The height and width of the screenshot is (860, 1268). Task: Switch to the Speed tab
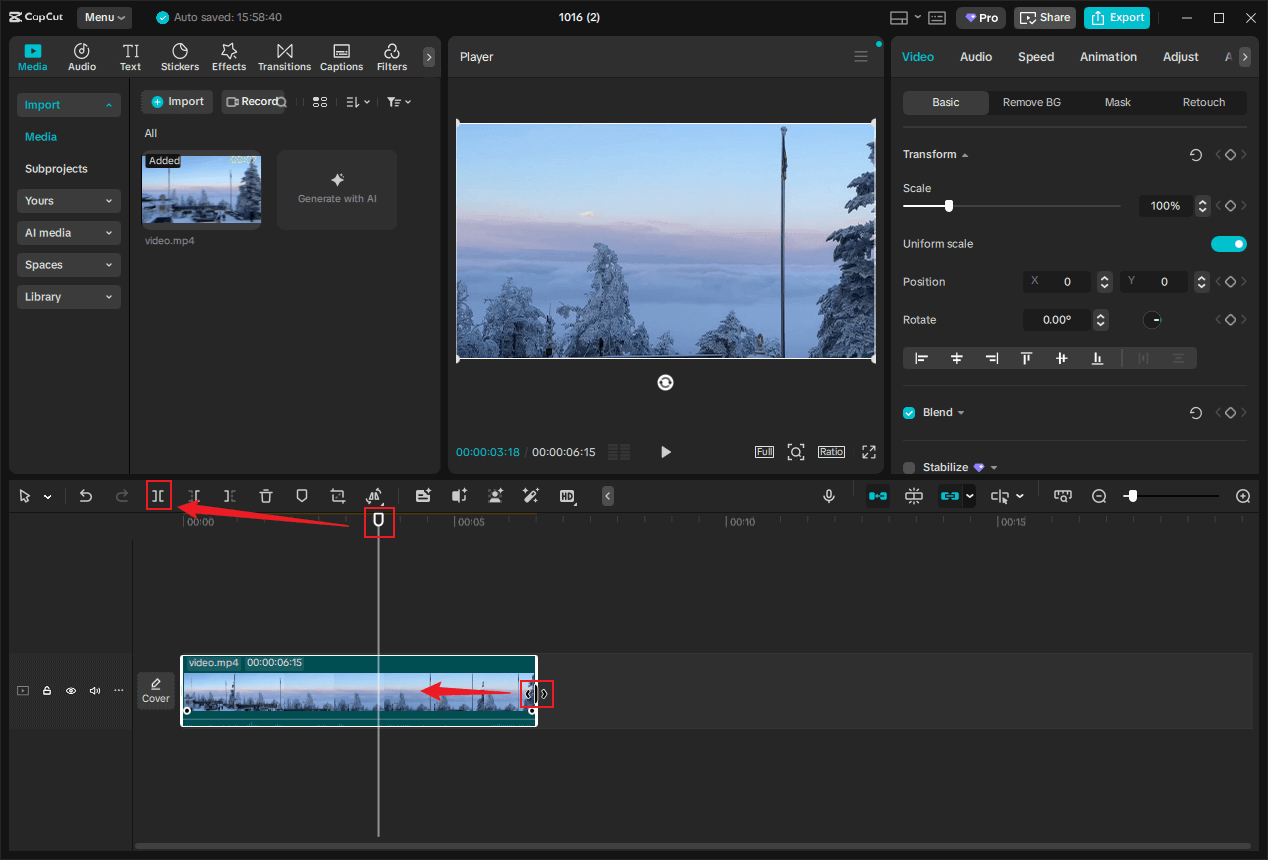click(1035, 57)
